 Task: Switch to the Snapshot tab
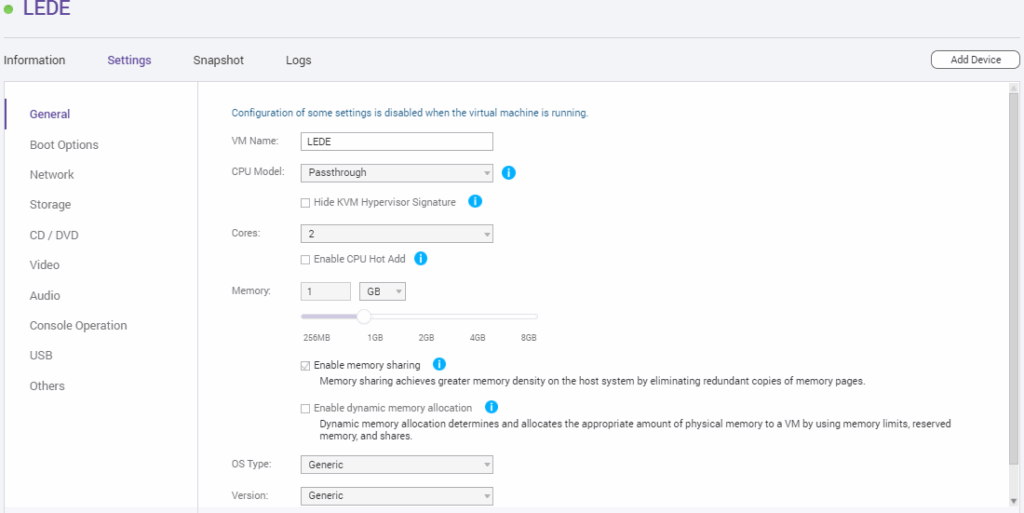click(x=218, y=60)
